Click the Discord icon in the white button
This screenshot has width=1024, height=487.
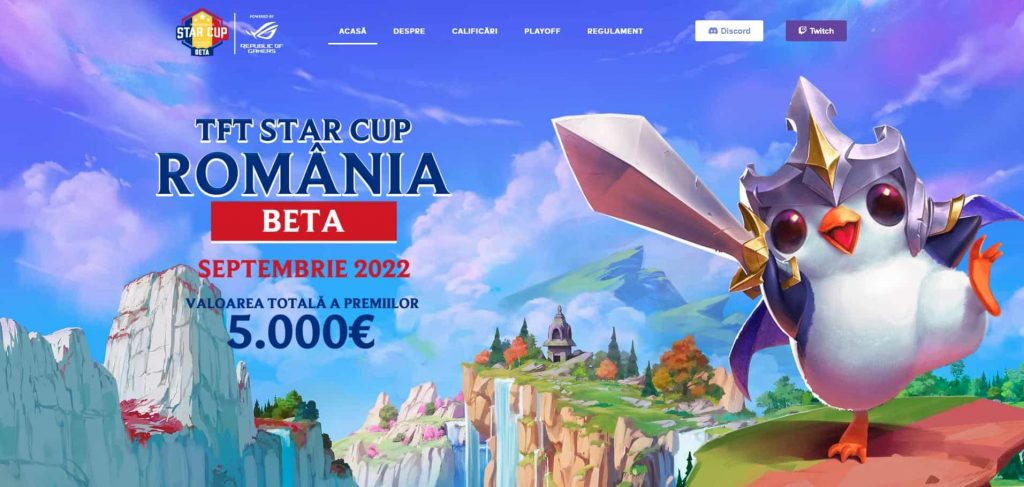tap(713, 31)
